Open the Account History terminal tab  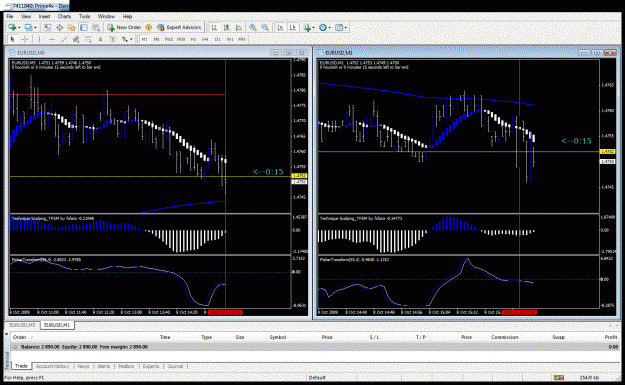click(53, 366)
